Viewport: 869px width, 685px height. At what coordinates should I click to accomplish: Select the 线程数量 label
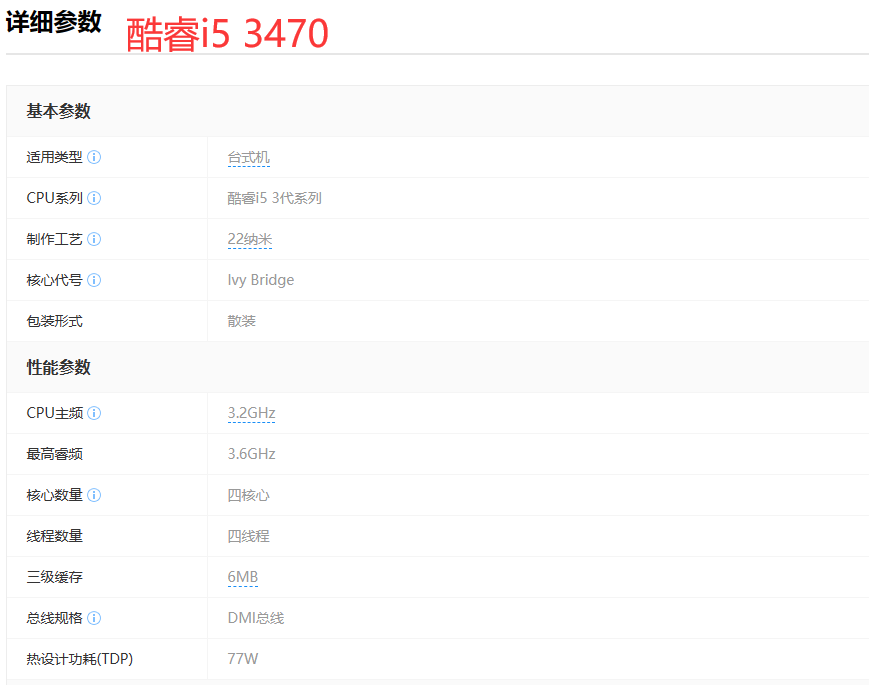tap(55, 536)
